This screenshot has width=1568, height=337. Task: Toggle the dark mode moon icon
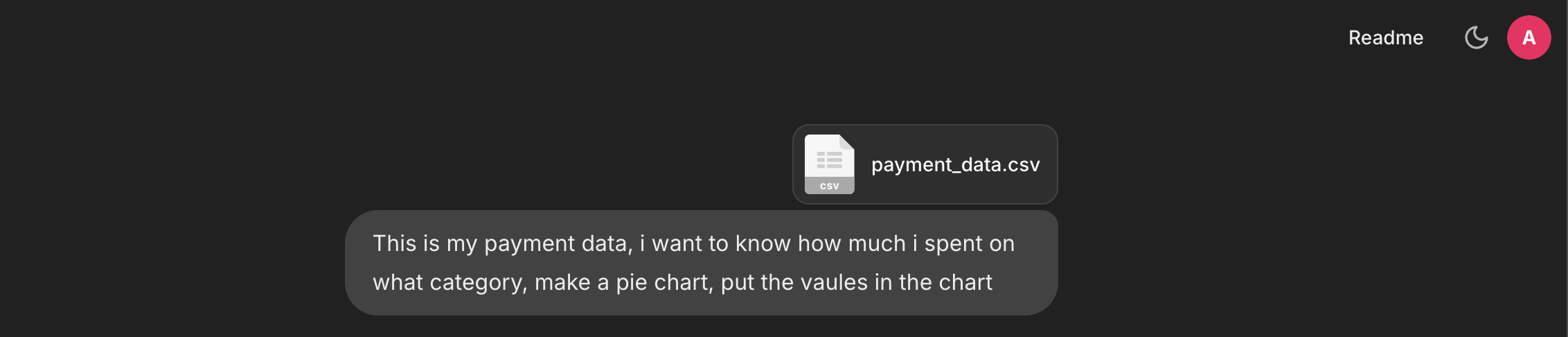pos(1476,37)
